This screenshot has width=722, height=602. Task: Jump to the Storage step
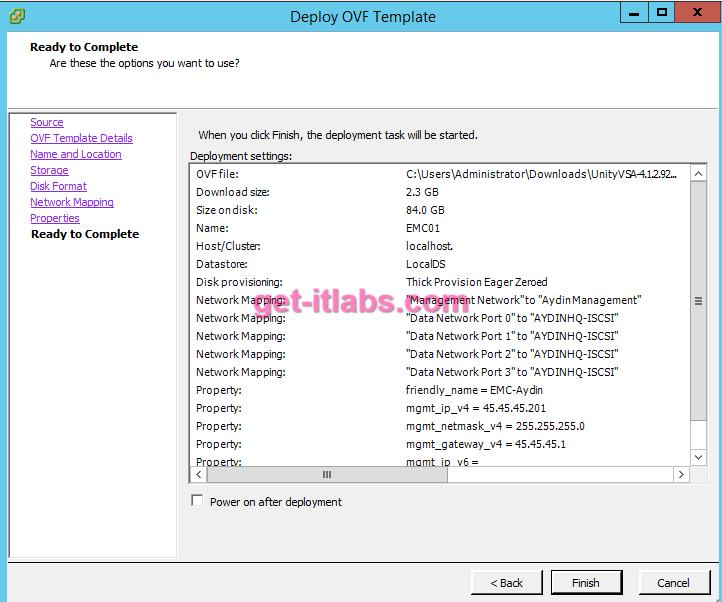point(49,170)
